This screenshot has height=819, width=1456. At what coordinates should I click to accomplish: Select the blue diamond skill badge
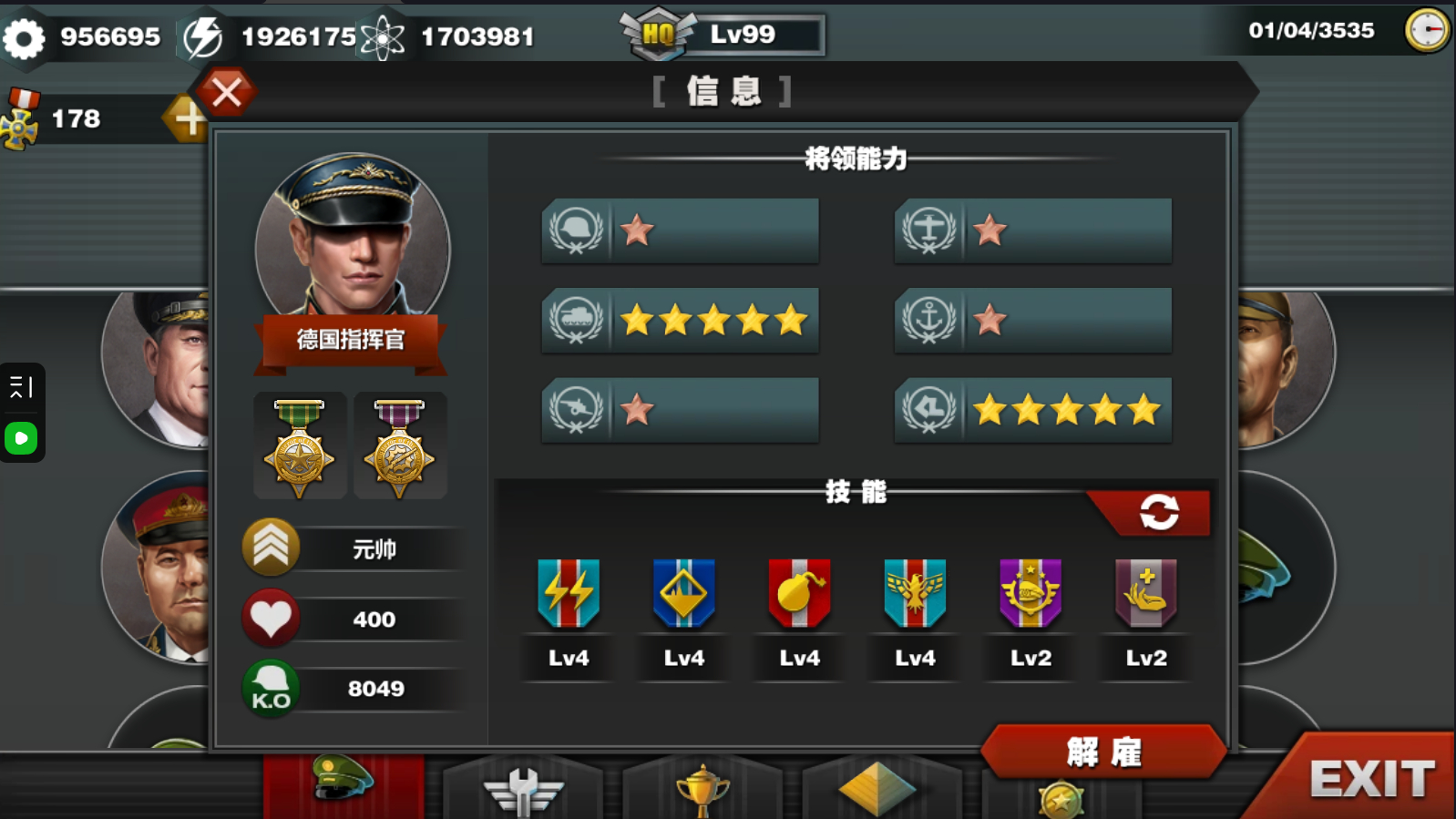click(x=684, y=594)
